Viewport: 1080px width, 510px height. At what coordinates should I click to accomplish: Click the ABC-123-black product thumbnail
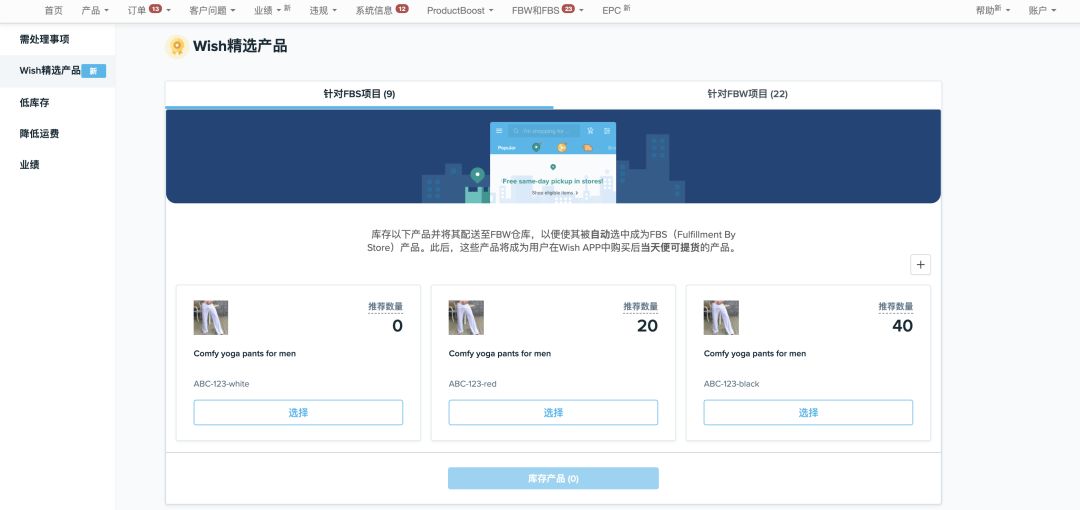(721, 318)
